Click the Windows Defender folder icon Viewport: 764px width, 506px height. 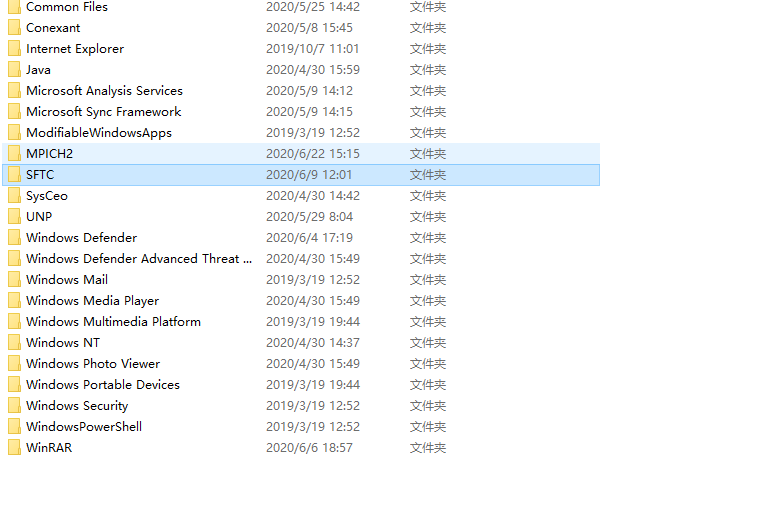pos(15,237)
